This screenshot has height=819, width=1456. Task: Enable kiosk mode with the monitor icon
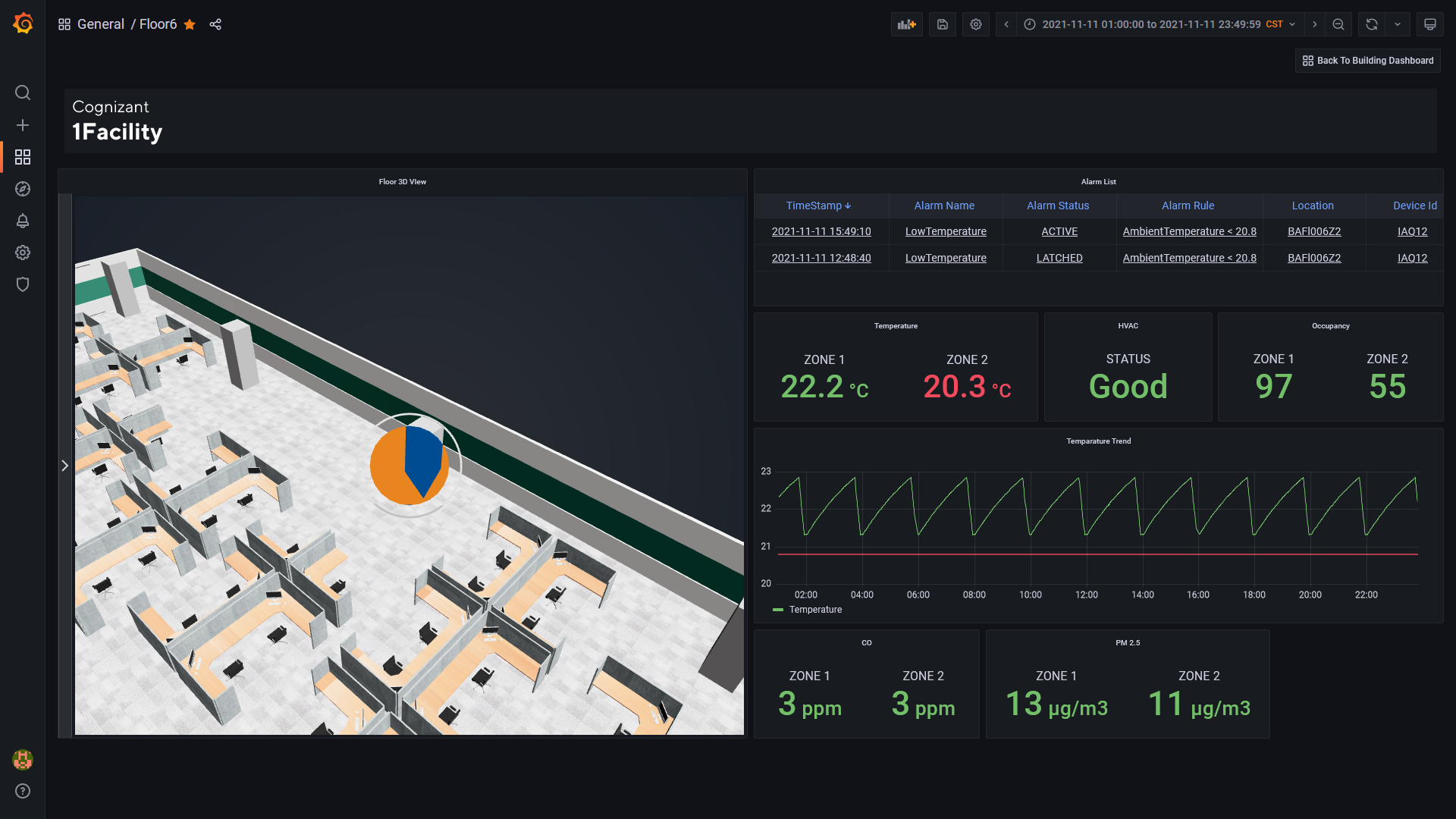[1429, 24]
